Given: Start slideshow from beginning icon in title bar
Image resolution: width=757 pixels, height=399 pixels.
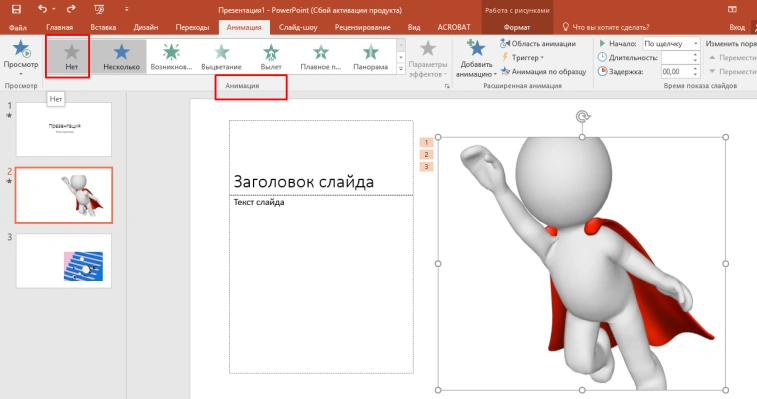Looking at the screenshot, I should coord(99,9).
